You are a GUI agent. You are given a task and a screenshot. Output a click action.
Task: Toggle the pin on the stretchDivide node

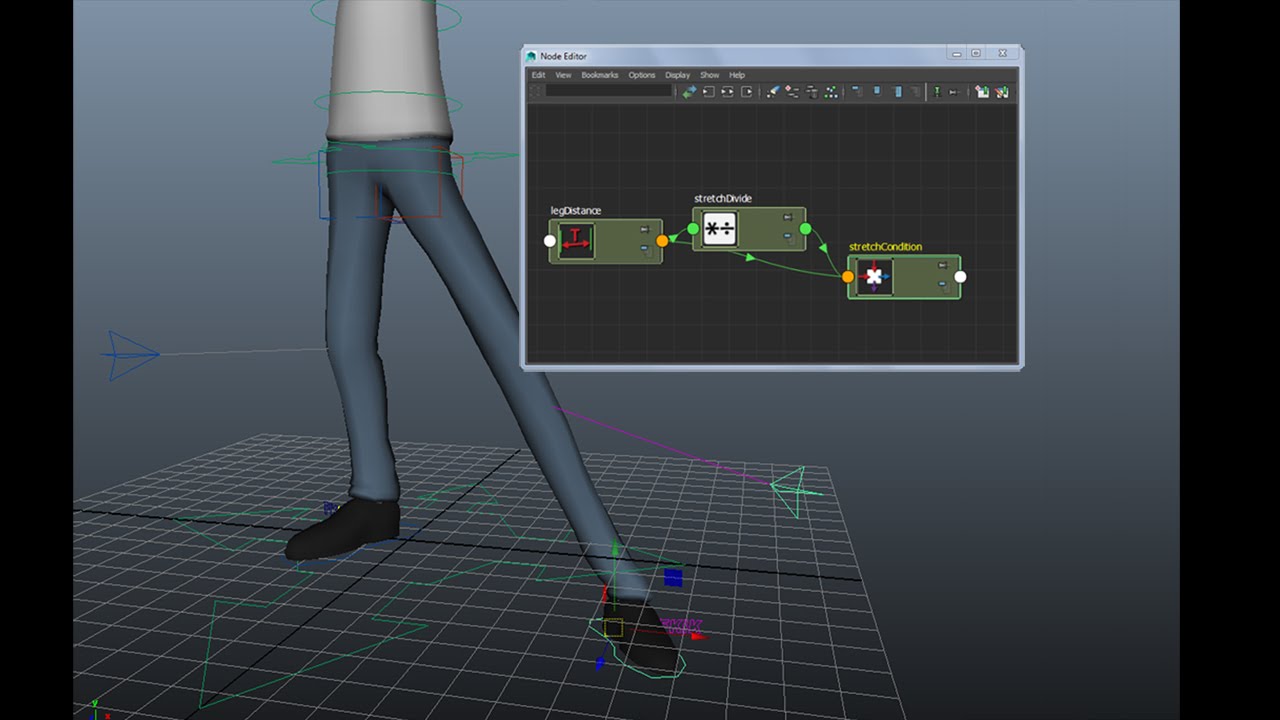coord(788,217)
